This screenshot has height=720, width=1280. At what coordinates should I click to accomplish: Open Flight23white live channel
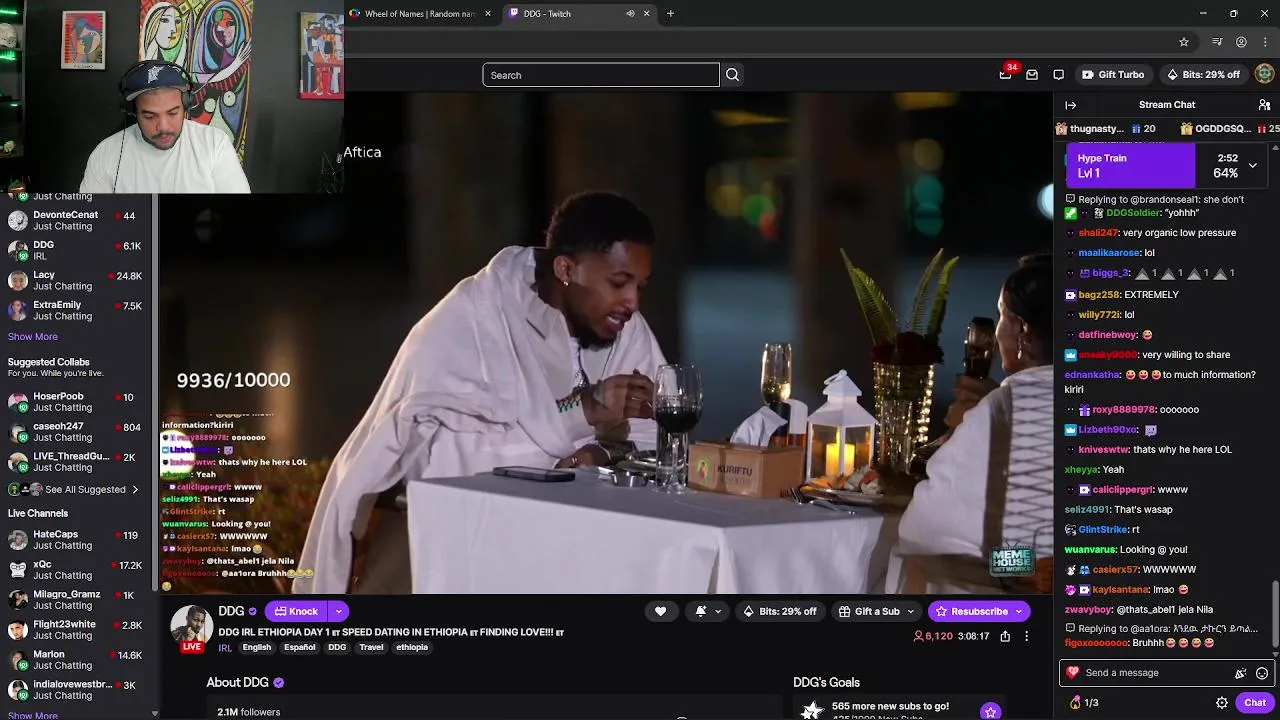click(77, 630)
